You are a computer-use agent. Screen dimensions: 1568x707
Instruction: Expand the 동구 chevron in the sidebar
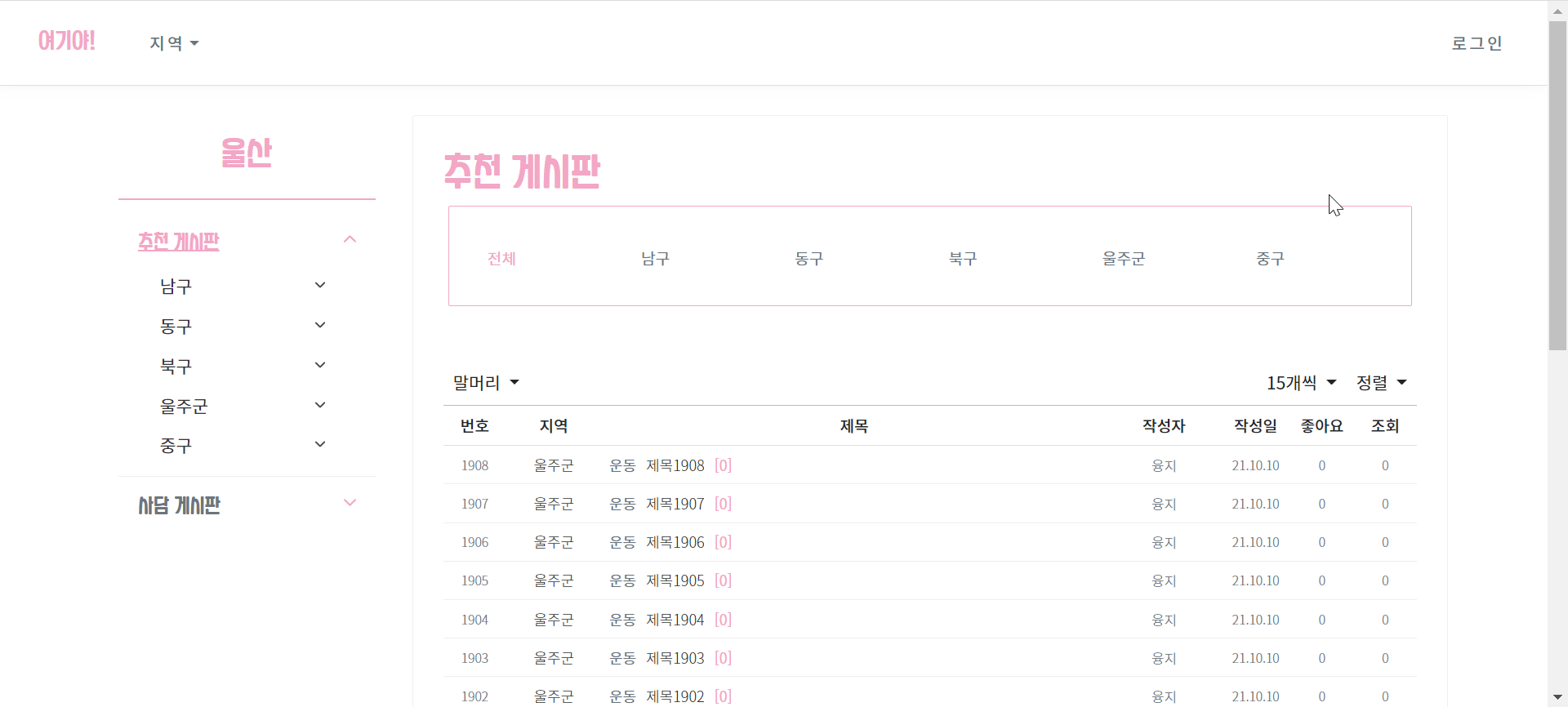point(320,325)
